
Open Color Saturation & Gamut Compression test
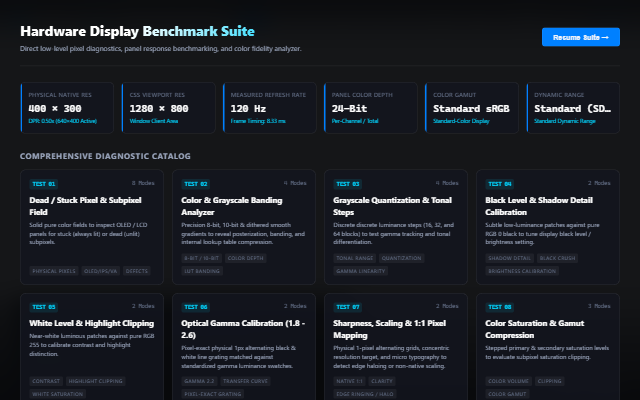click(548, 347)
